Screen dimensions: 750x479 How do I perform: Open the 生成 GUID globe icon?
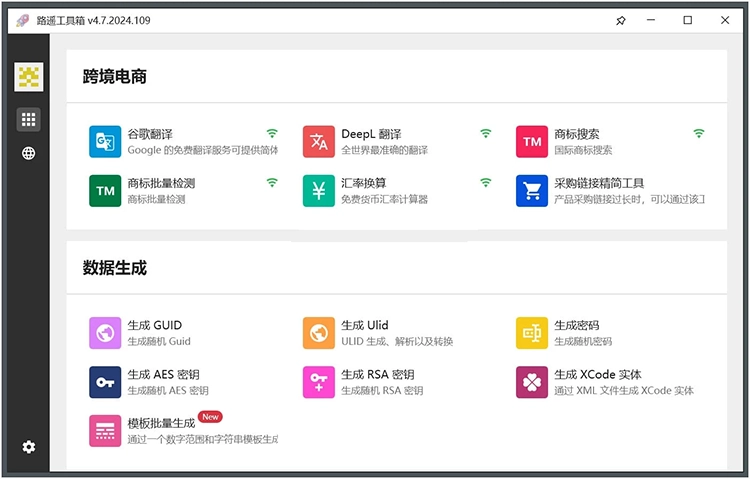click(105, 333)
